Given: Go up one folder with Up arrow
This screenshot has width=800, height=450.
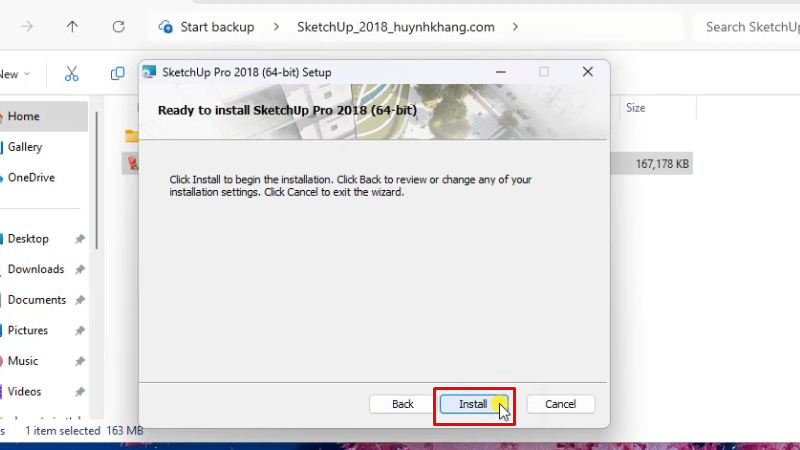Looking at the screenshot, I should coord(73,27).
